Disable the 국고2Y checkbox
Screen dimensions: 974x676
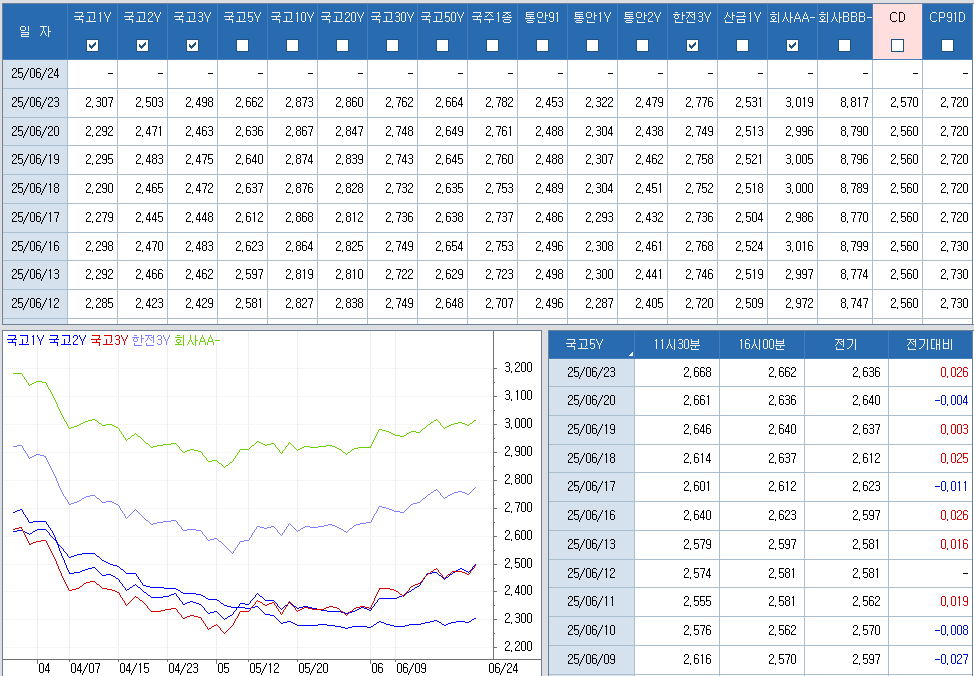pos(143,45)
